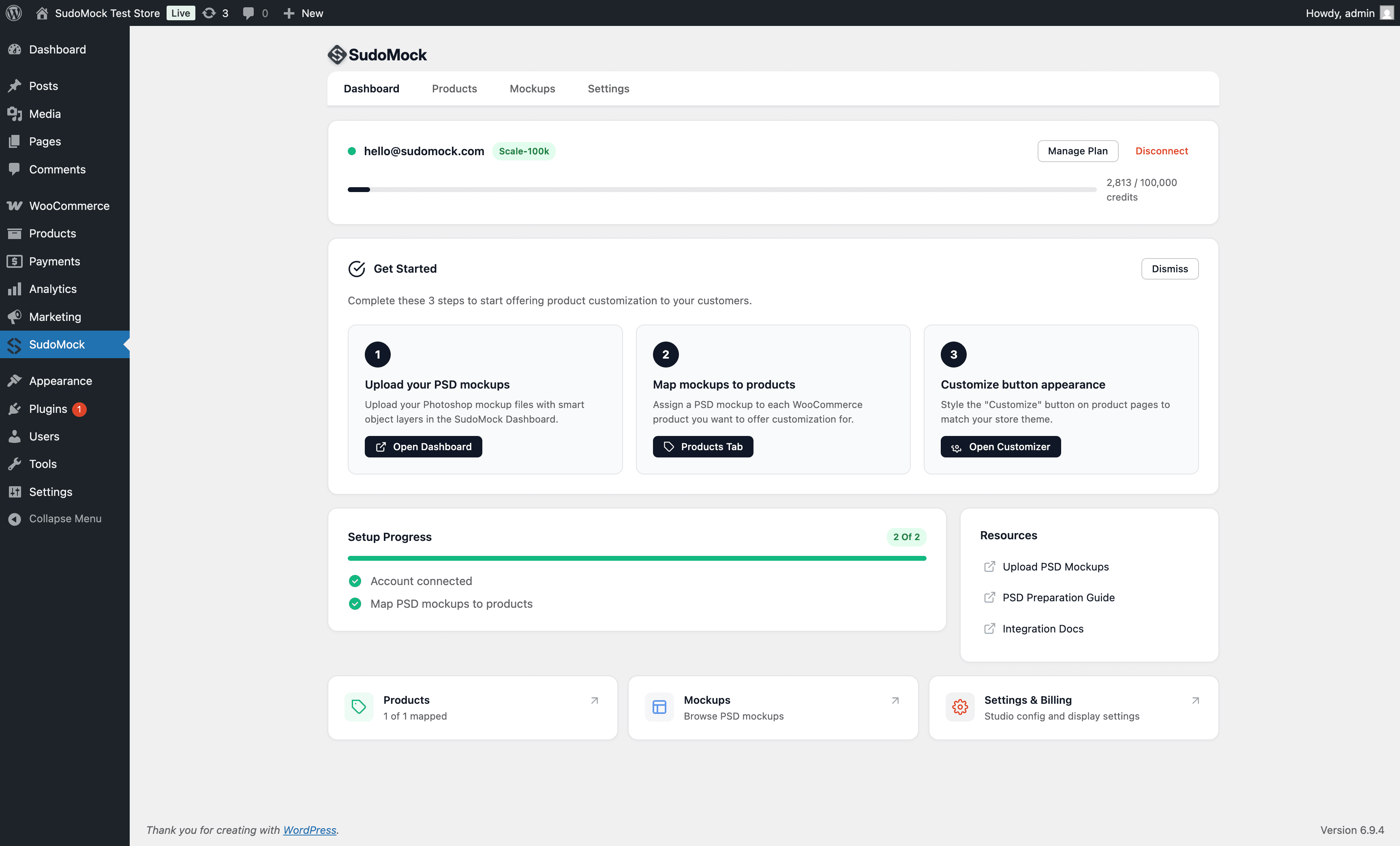Toggle Collapse Menu in the sidebar
Image resolution: width=1400 pixels, height=846 pixels.
click(14, 518)
